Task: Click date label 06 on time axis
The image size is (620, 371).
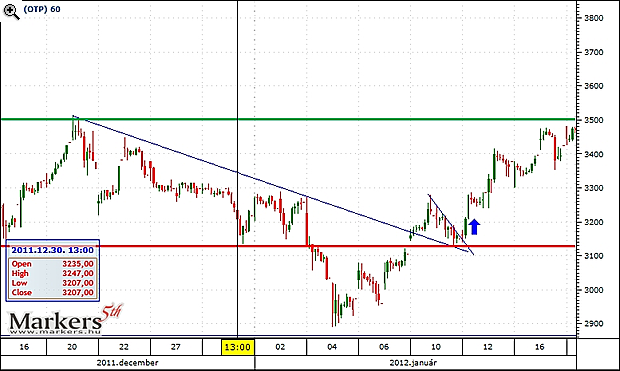Action: coord(384,347)
